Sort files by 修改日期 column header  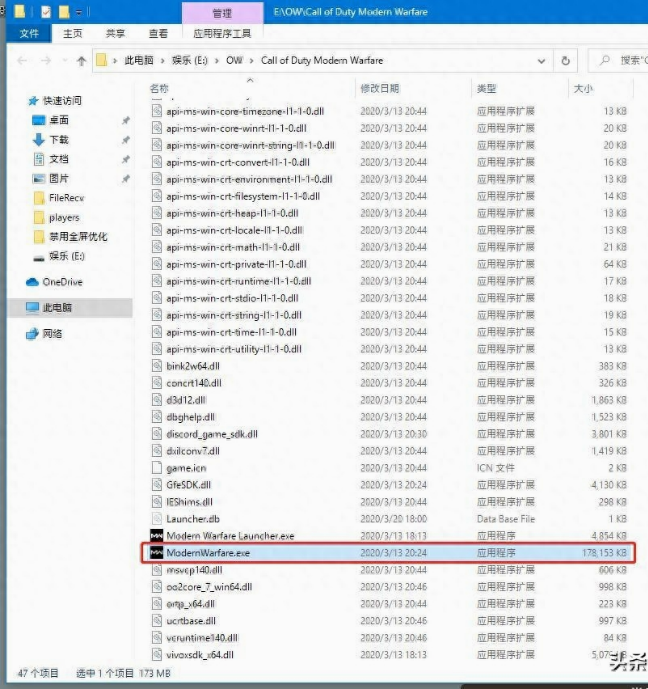[x=380, y=89]
